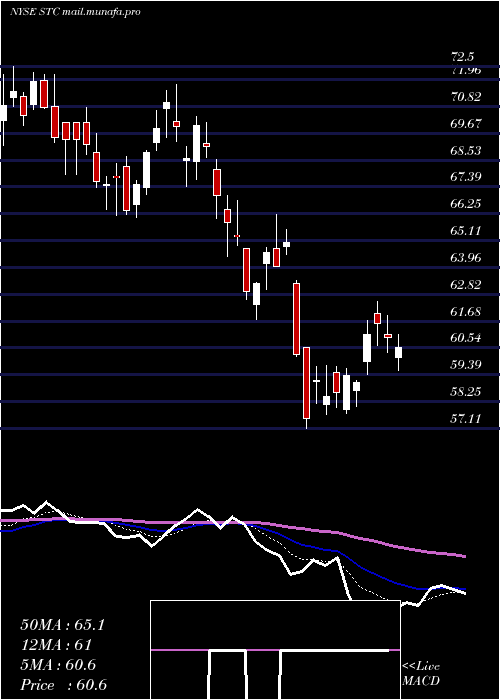Click the NYSE STC mail.munafa.pro title text

(75, 12)
